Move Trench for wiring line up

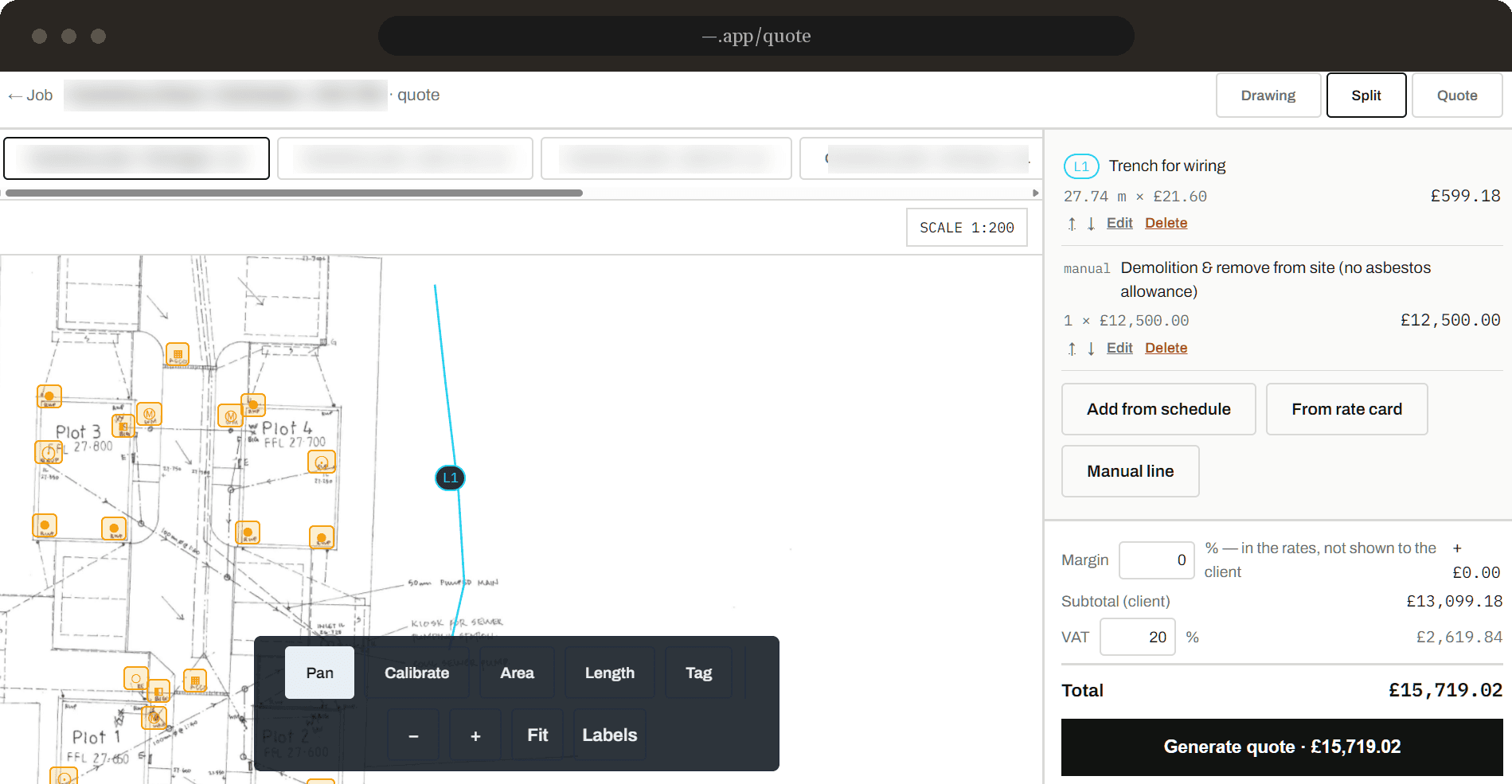[1072, 224]
